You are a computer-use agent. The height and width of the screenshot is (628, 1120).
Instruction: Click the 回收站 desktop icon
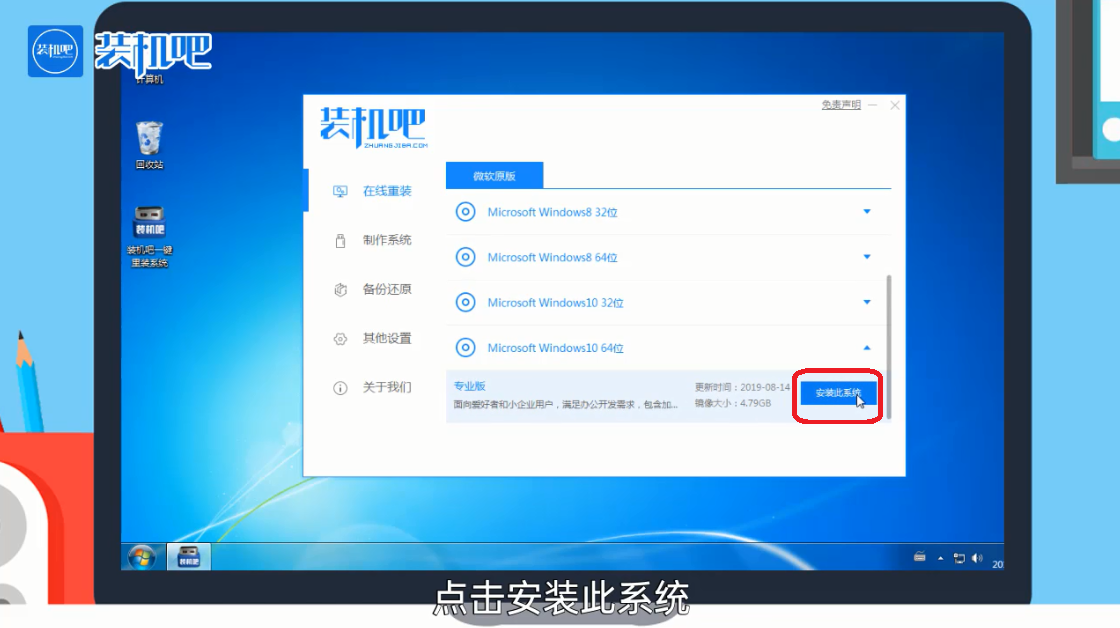(149, 145)
